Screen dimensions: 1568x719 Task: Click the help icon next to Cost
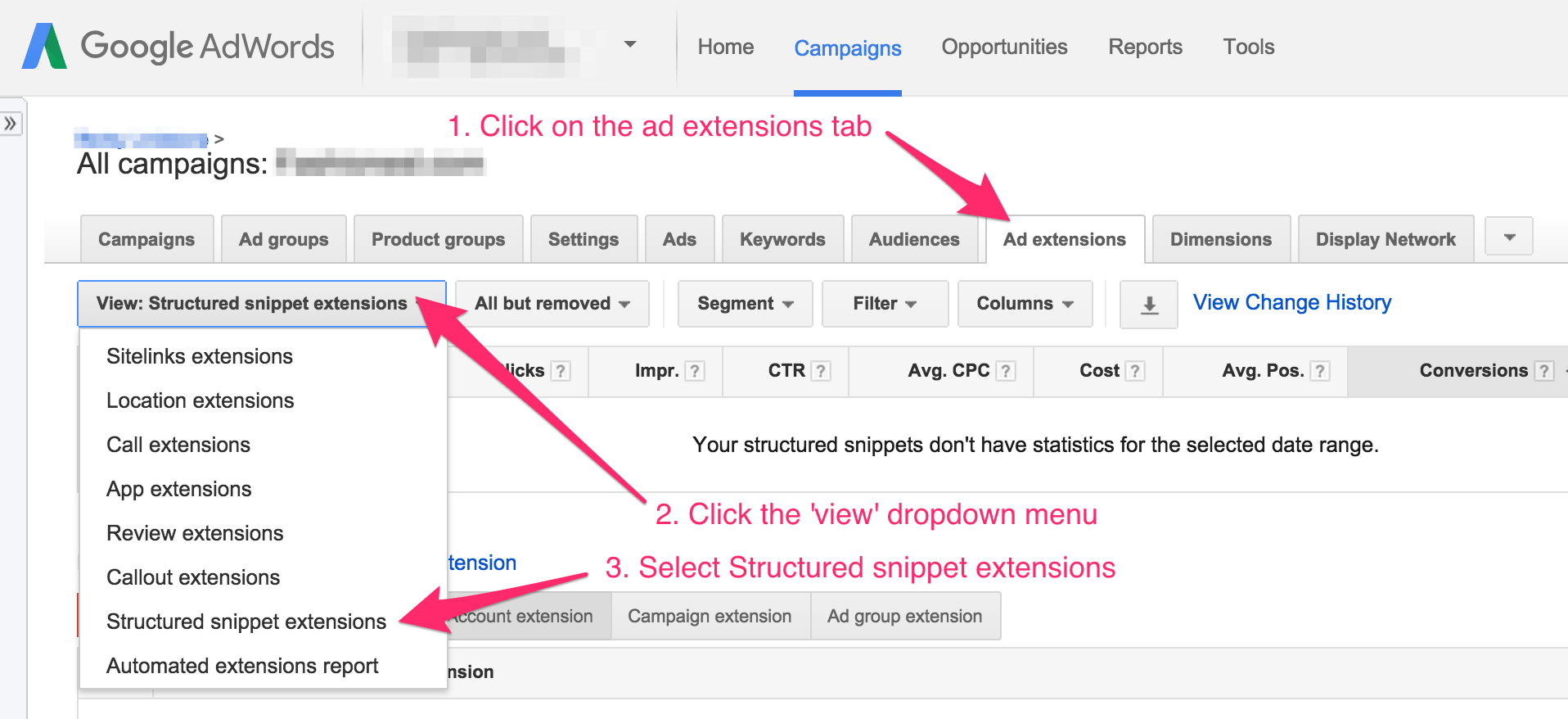click(x=1134, y=371)
